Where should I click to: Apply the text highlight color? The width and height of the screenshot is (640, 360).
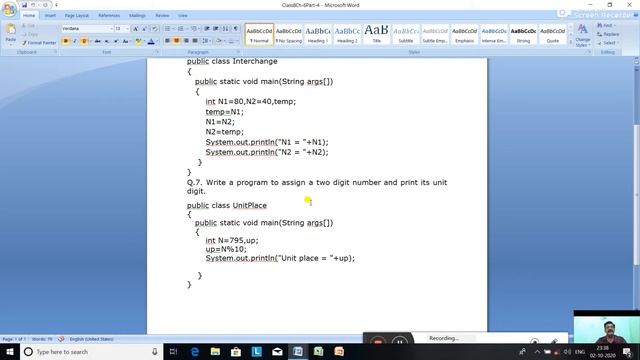click(x=138, y=41)
